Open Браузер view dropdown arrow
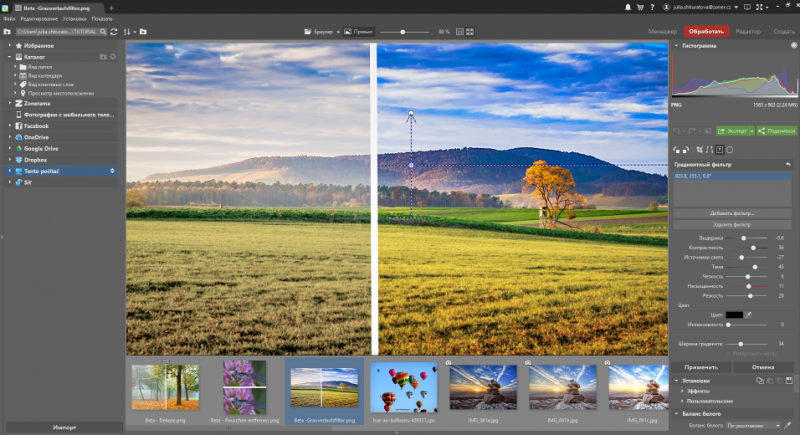This screenshot has height=435, width=800. tap(338, 32)
